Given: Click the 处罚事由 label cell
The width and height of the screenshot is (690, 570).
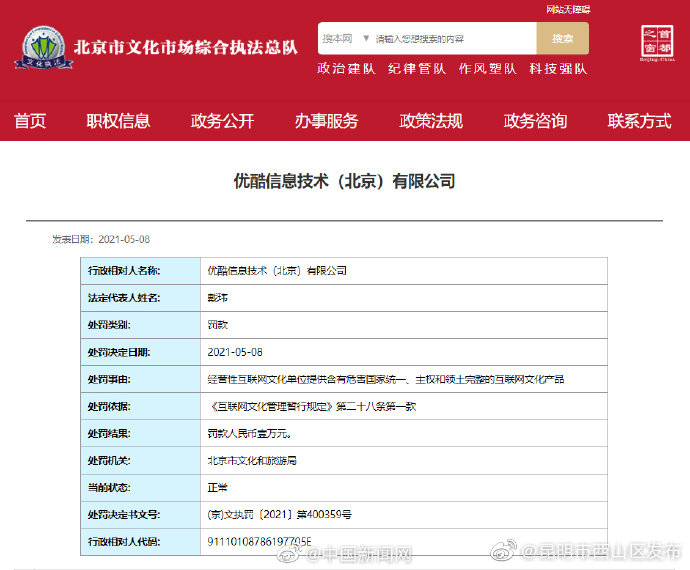Looking at the screenshot, I should point(141,379).
